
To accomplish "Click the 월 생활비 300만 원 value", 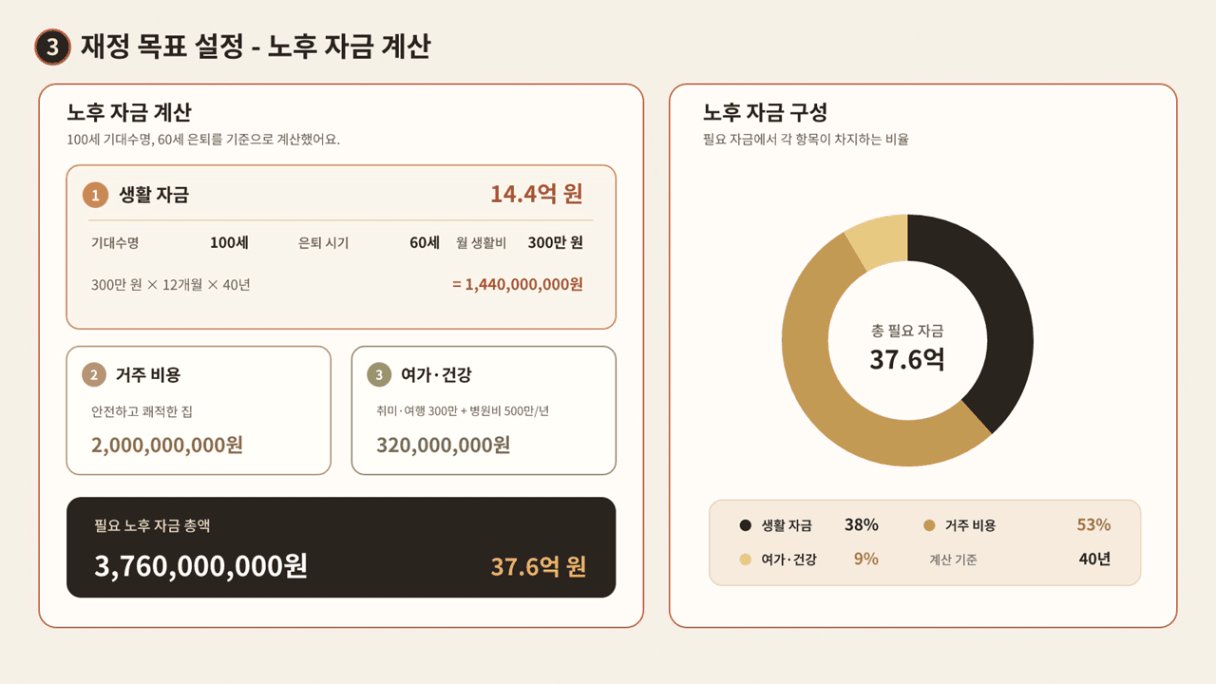I will (x=555, y=243).
